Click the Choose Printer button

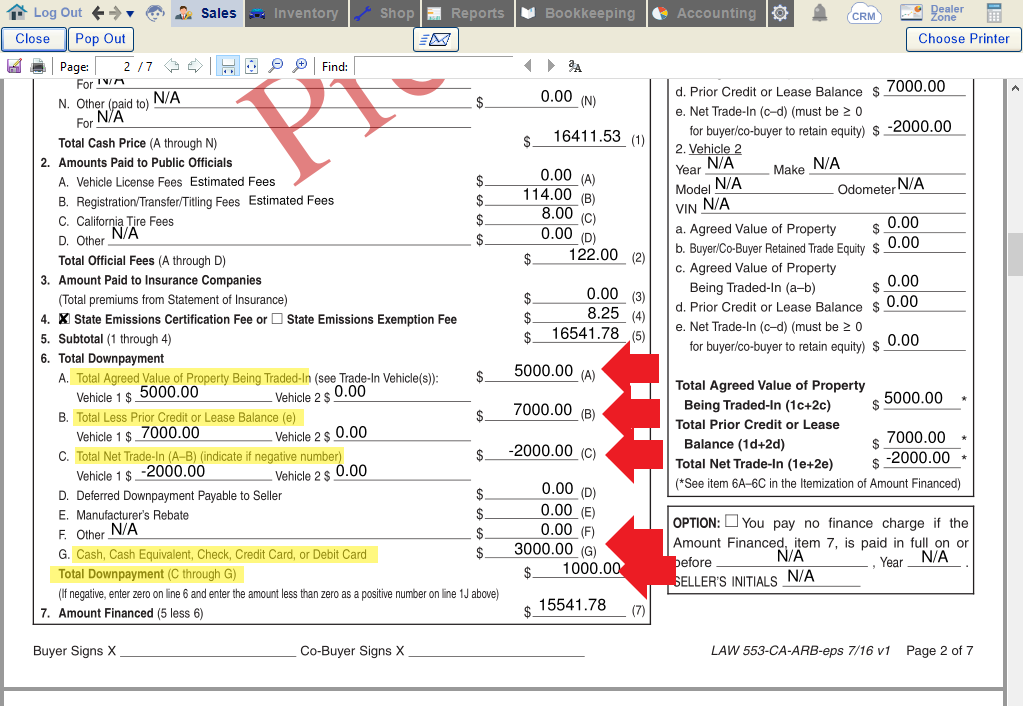point(963,39)
